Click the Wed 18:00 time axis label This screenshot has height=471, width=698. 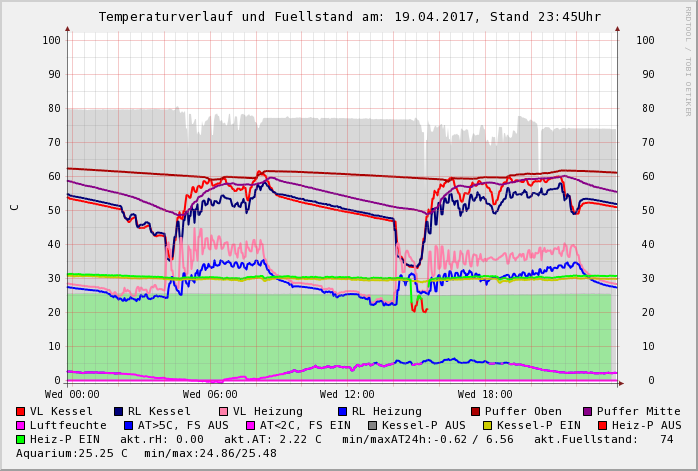click(x=485, y=394)
